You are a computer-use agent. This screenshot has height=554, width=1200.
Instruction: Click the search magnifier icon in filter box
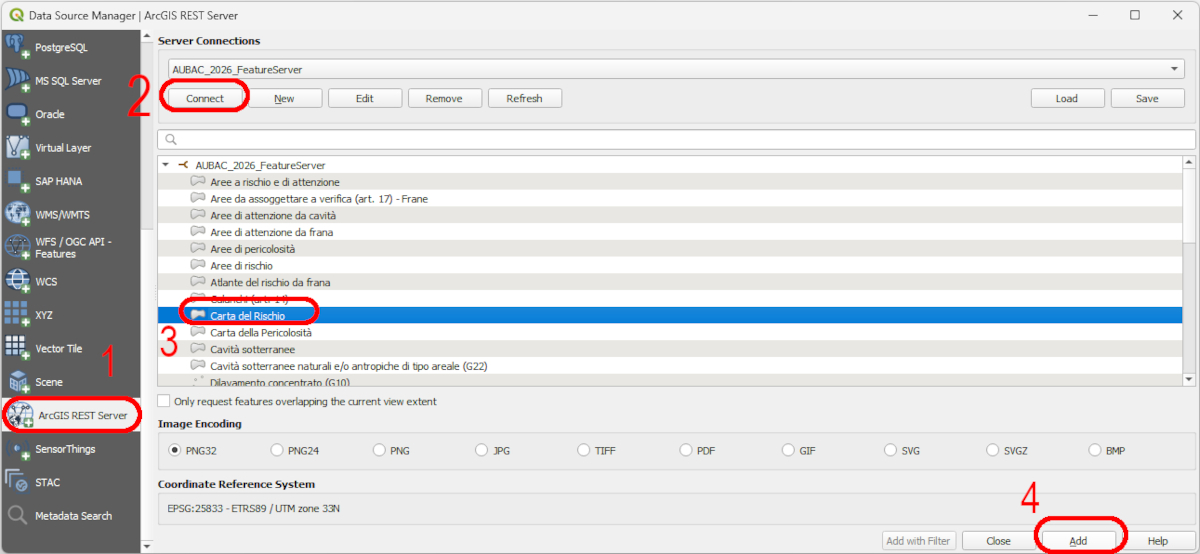click(171, 139)
